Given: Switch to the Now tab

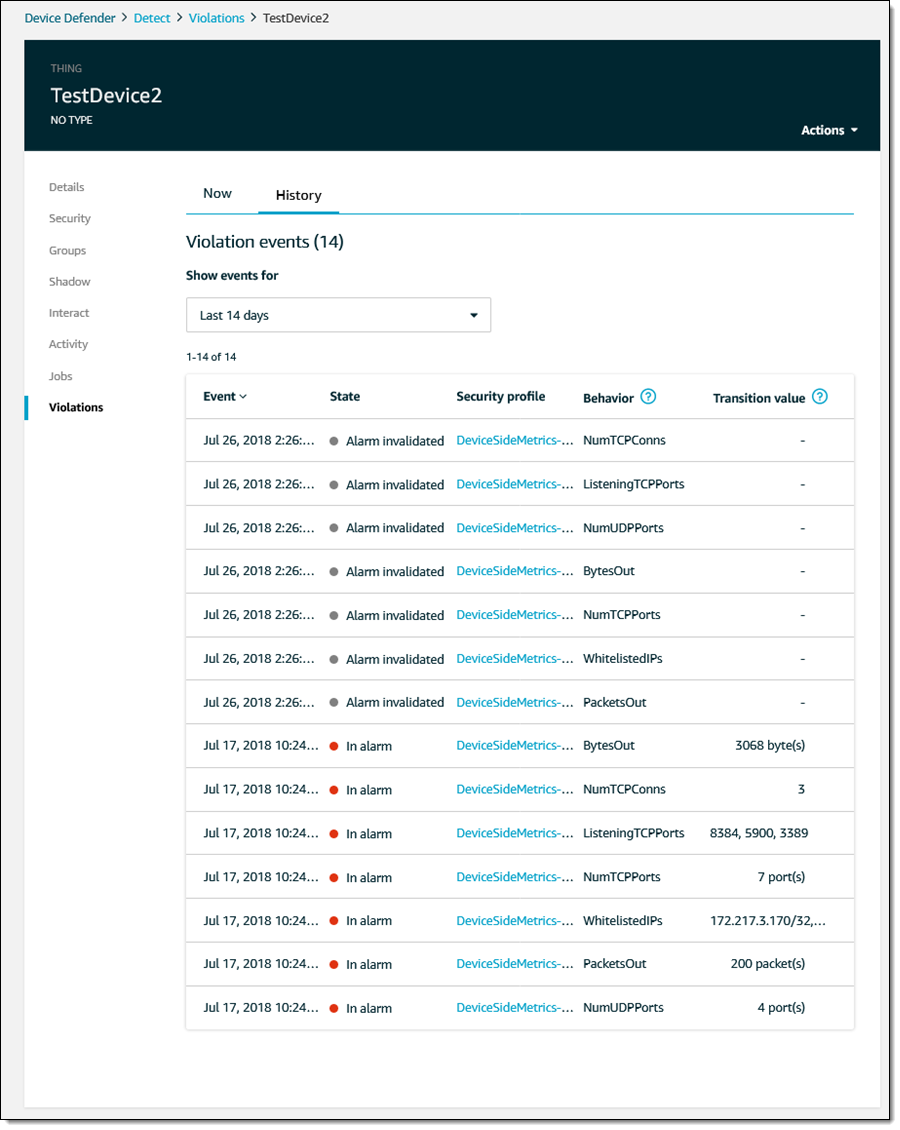Looking at the screenshot, I should (217, 194).
